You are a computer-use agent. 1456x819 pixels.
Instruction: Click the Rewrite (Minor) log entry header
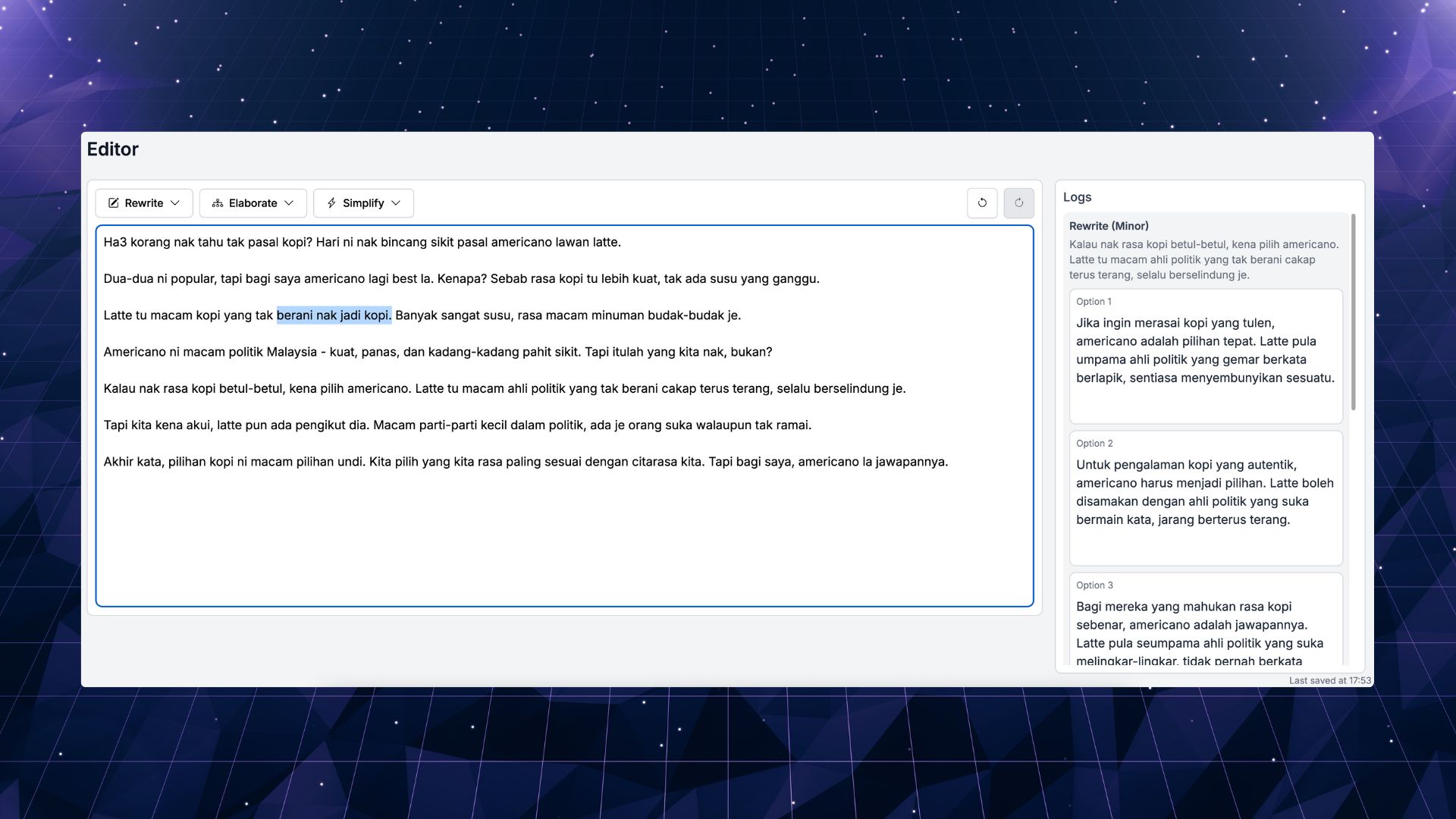coord(1109,226)
